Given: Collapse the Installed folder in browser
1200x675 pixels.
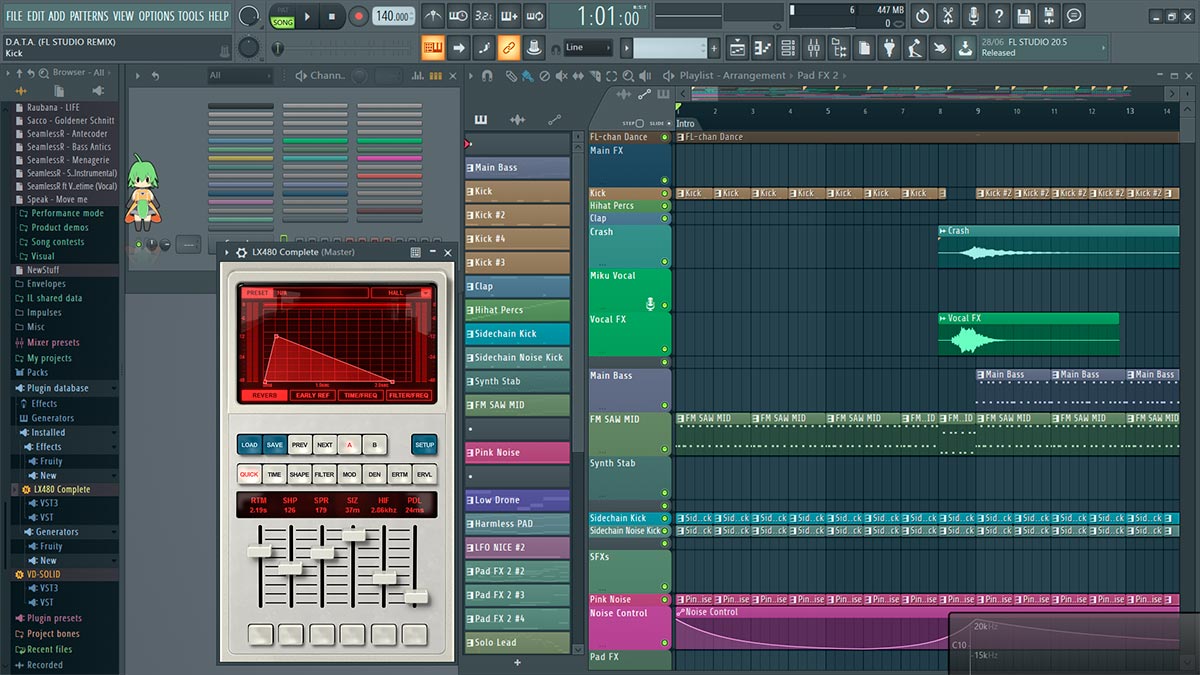Looking at the screenshot, I should click(x=48, y=433).
